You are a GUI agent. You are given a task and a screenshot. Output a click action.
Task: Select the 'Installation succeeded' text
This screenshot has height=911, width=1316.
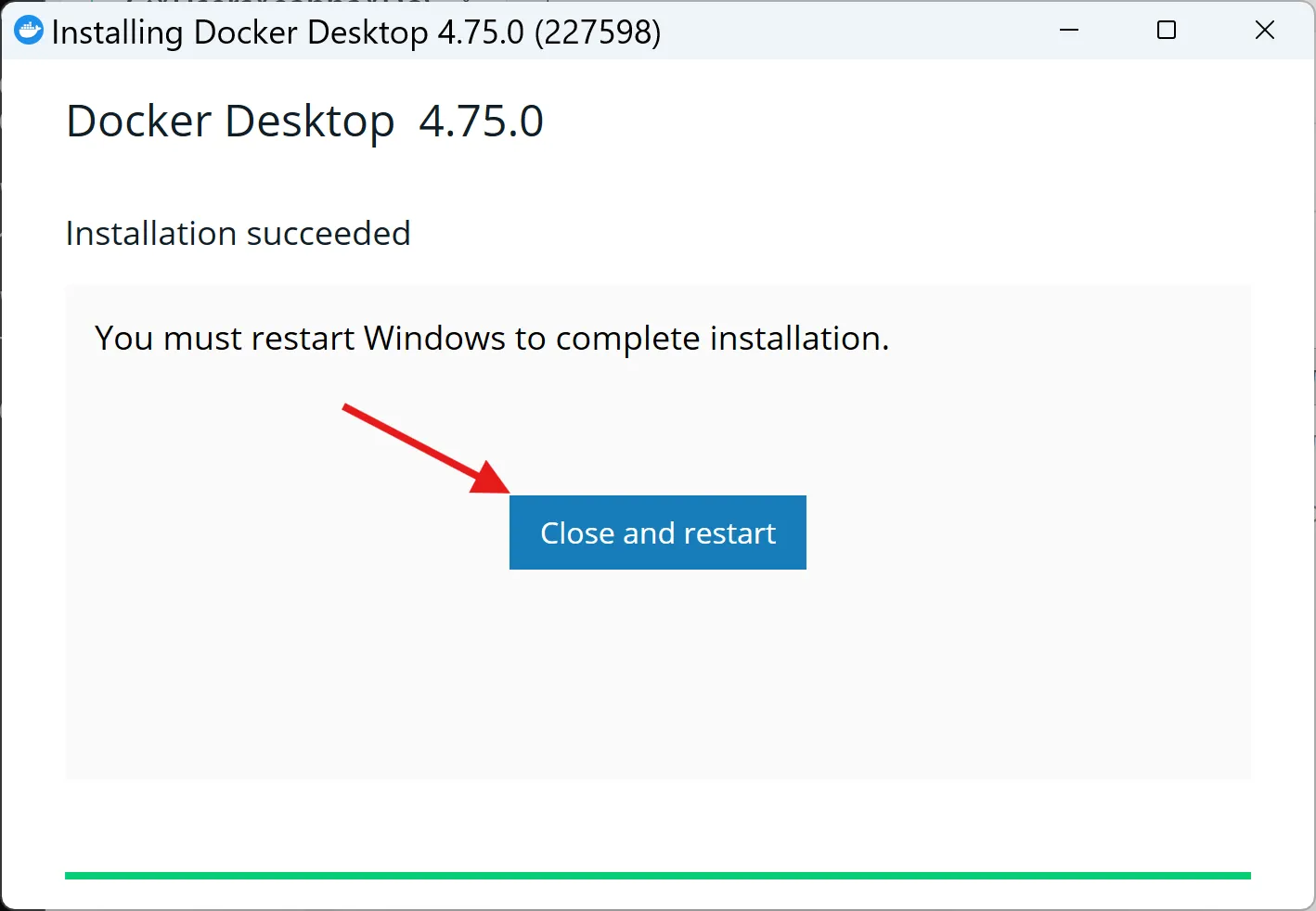click(238, 233)
